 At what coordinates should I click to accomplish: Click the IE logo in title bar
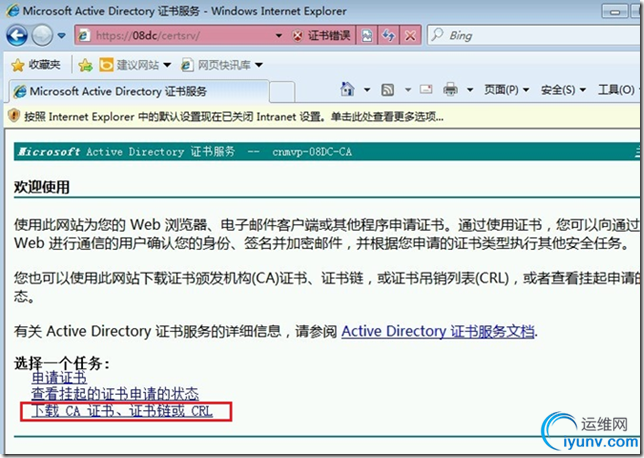pyautogui.click(x=12, y=10)
